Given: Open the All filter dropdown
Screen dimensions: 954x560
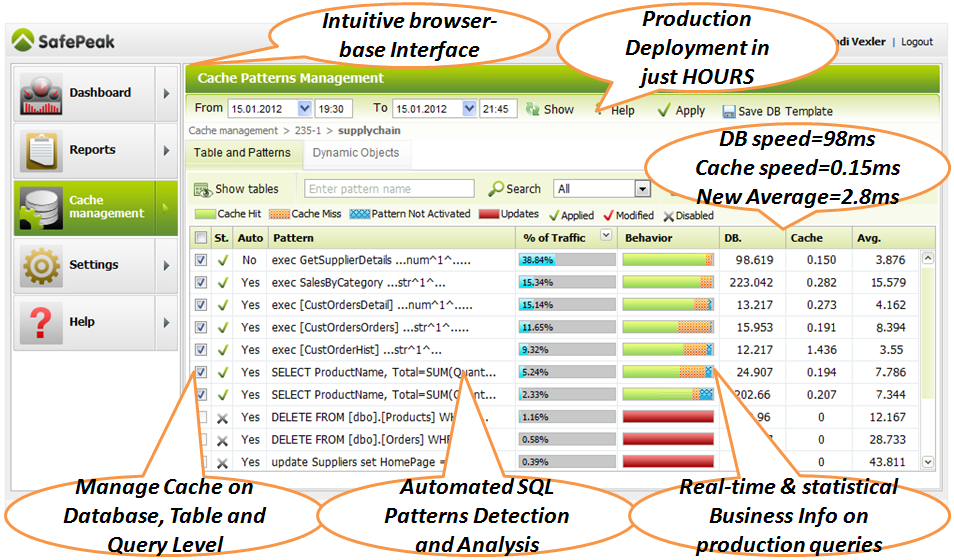Looking at the screenshot, I should 642,189.
